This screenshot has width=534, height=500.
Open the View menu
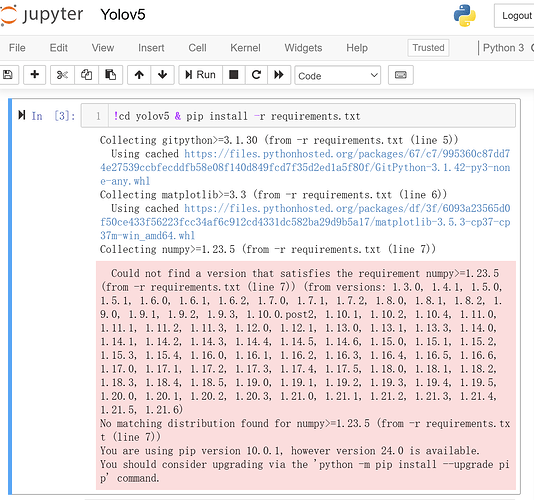click(x=103, y=48)
